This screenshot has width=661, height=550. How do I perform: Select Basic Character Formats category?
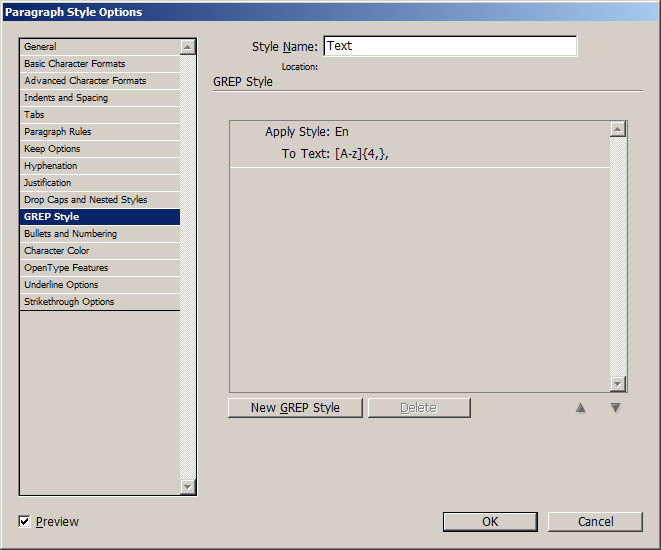(x=100, y=64)
